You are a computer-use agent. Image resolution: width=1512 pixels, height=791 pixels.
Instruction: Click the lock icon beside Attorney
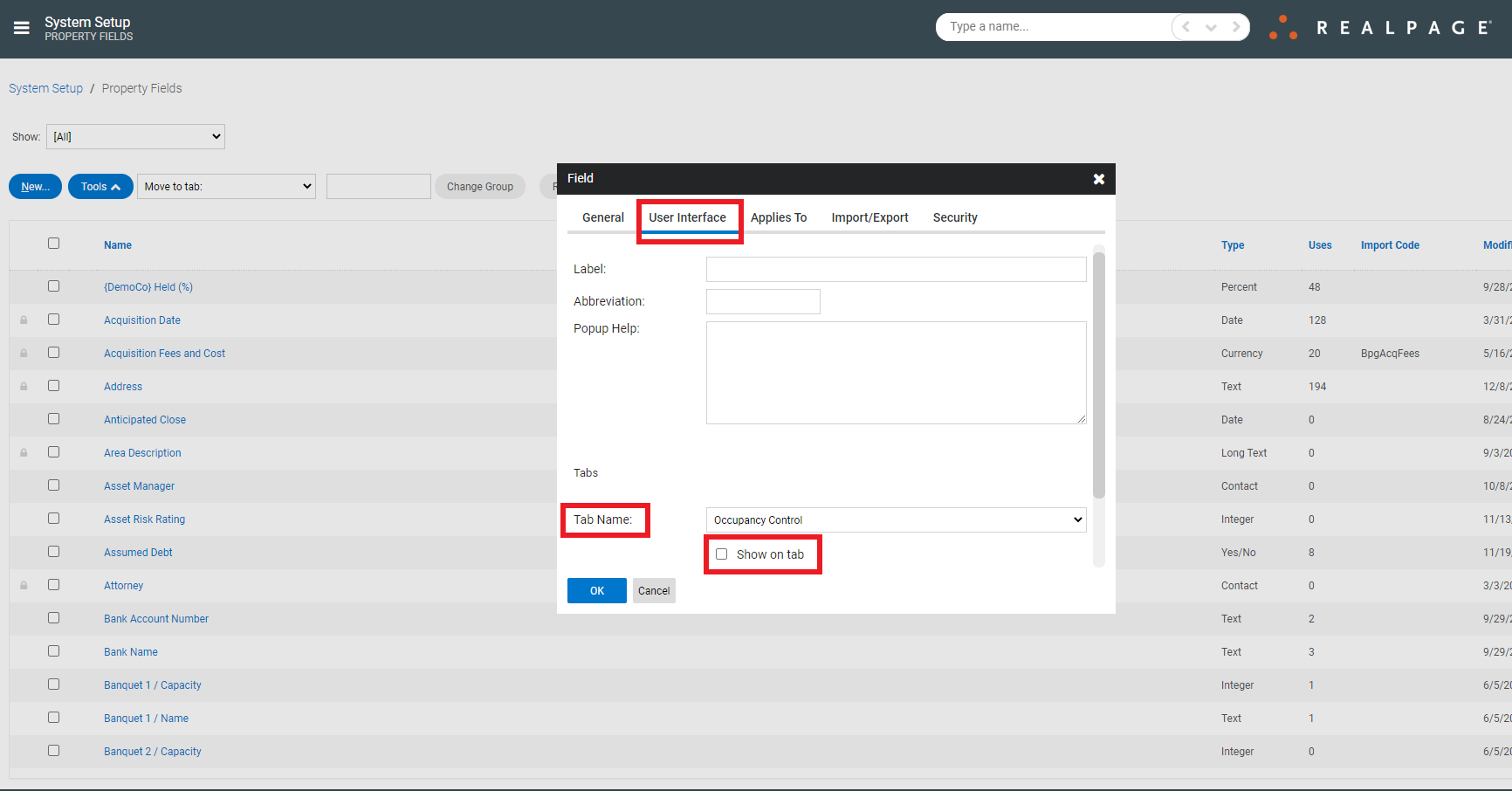pos(24,585)
